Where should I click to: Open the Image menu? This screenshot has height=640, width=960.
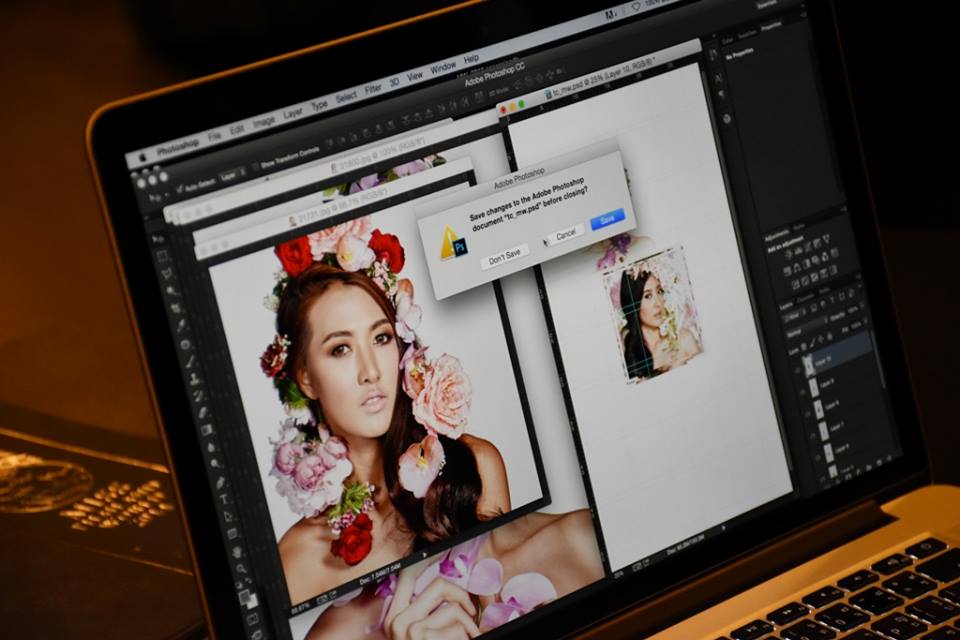pos(264,122)
